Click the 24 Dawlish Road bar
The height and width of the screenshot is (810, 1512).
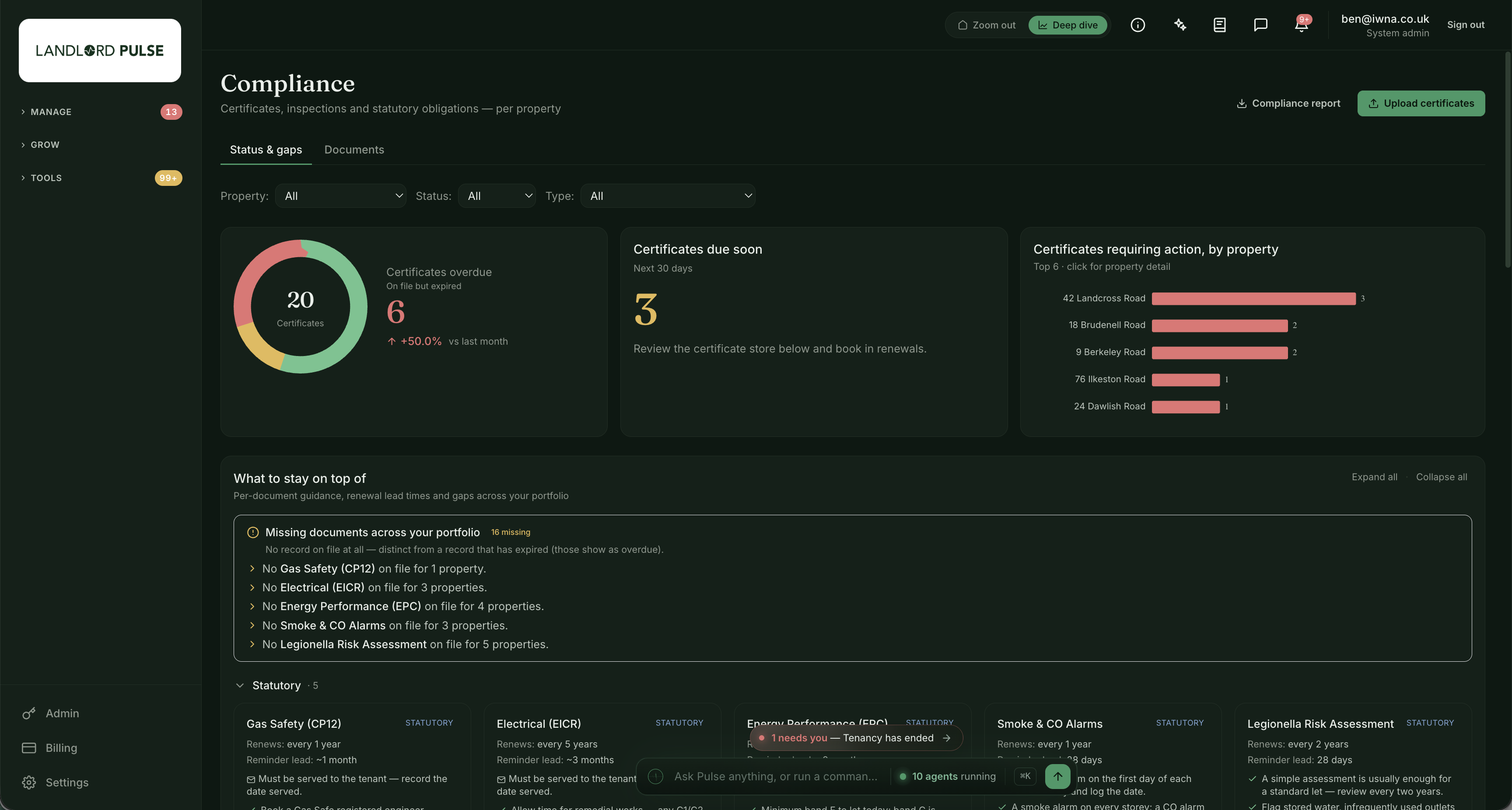tap(1186, 407)
